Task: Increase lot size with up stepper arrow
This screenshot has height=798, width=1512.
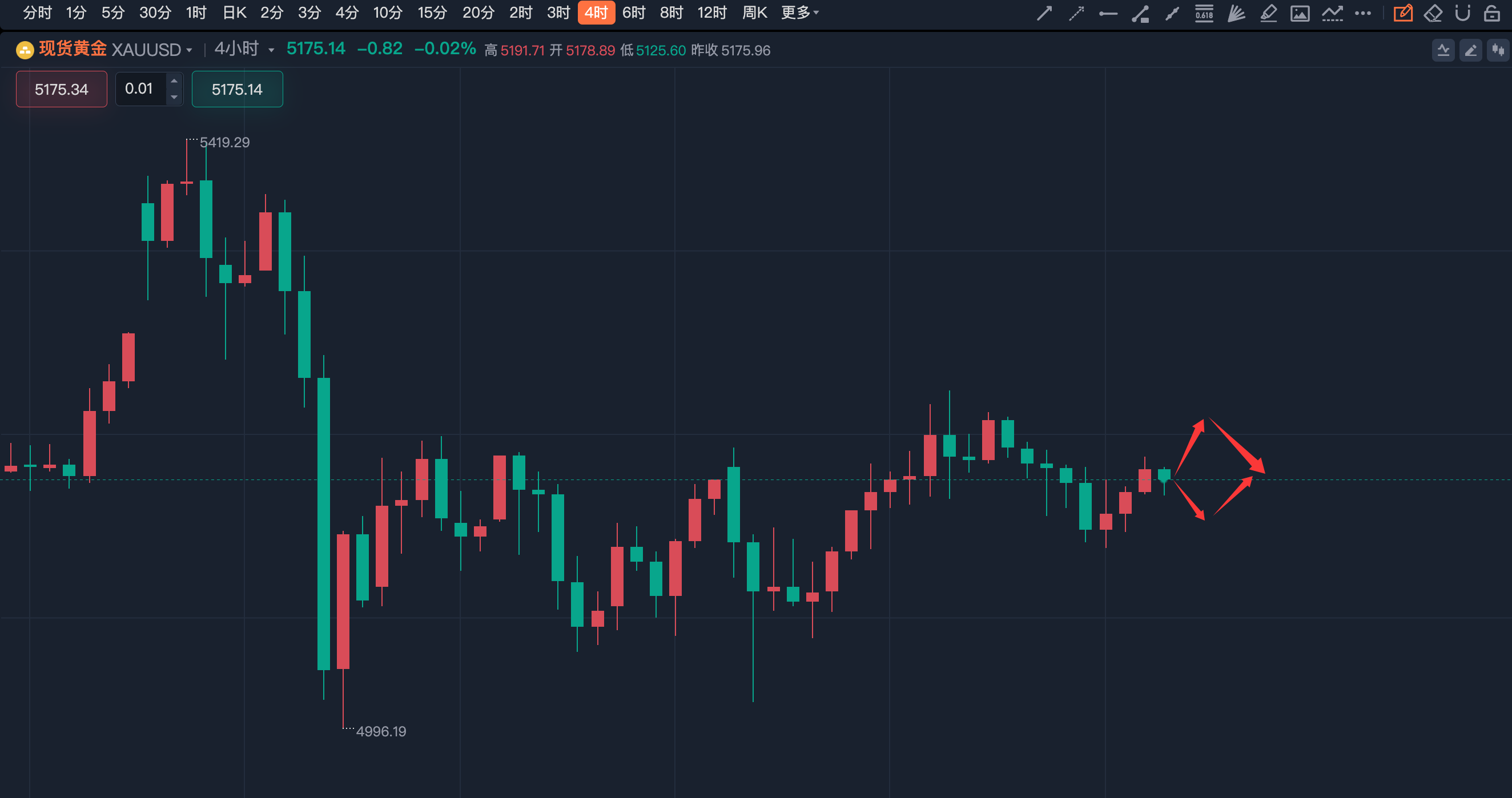Action: (x=174, y=81)
